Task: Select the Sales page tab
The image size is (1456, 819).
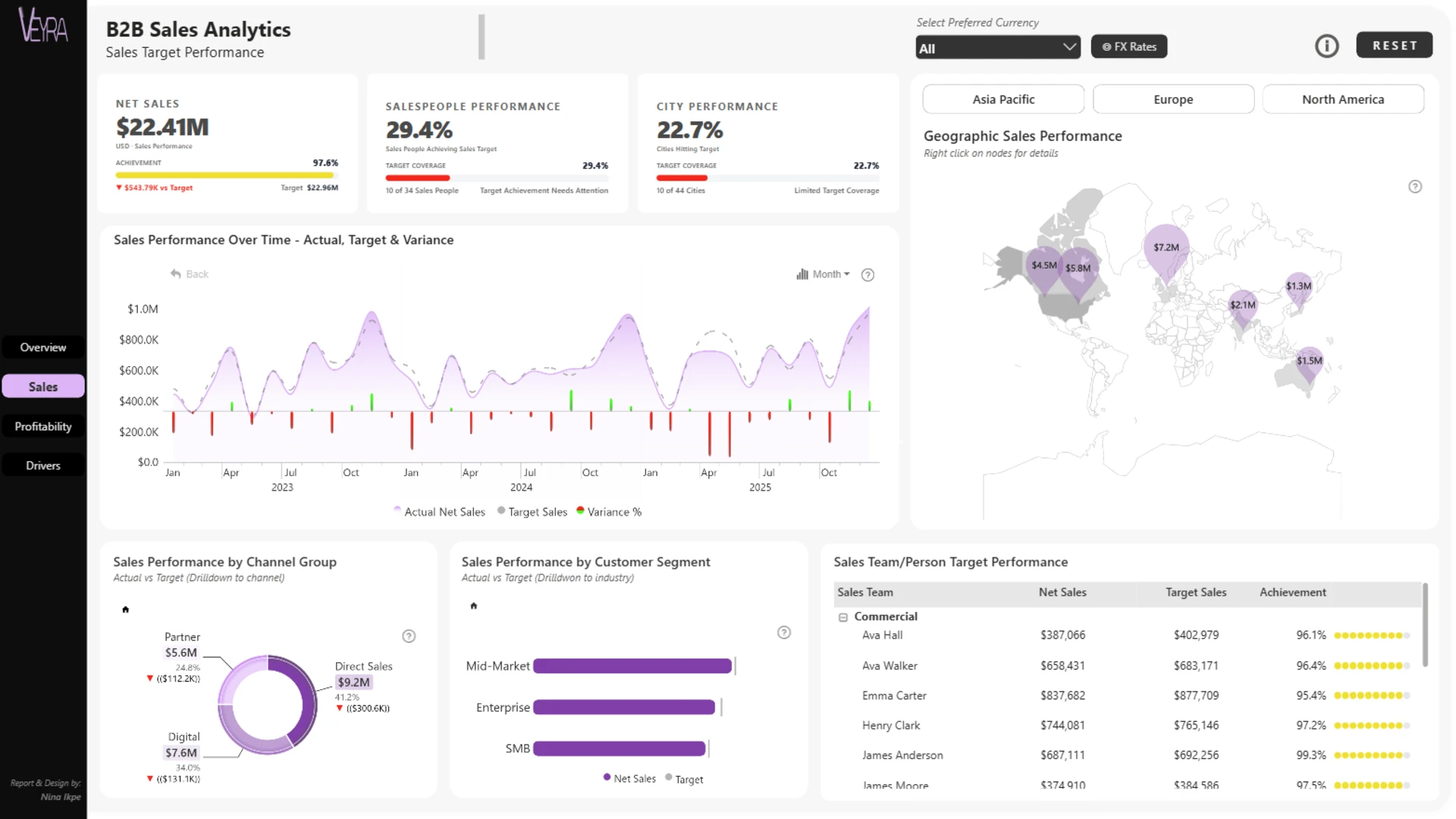Action: pos(43,387)
